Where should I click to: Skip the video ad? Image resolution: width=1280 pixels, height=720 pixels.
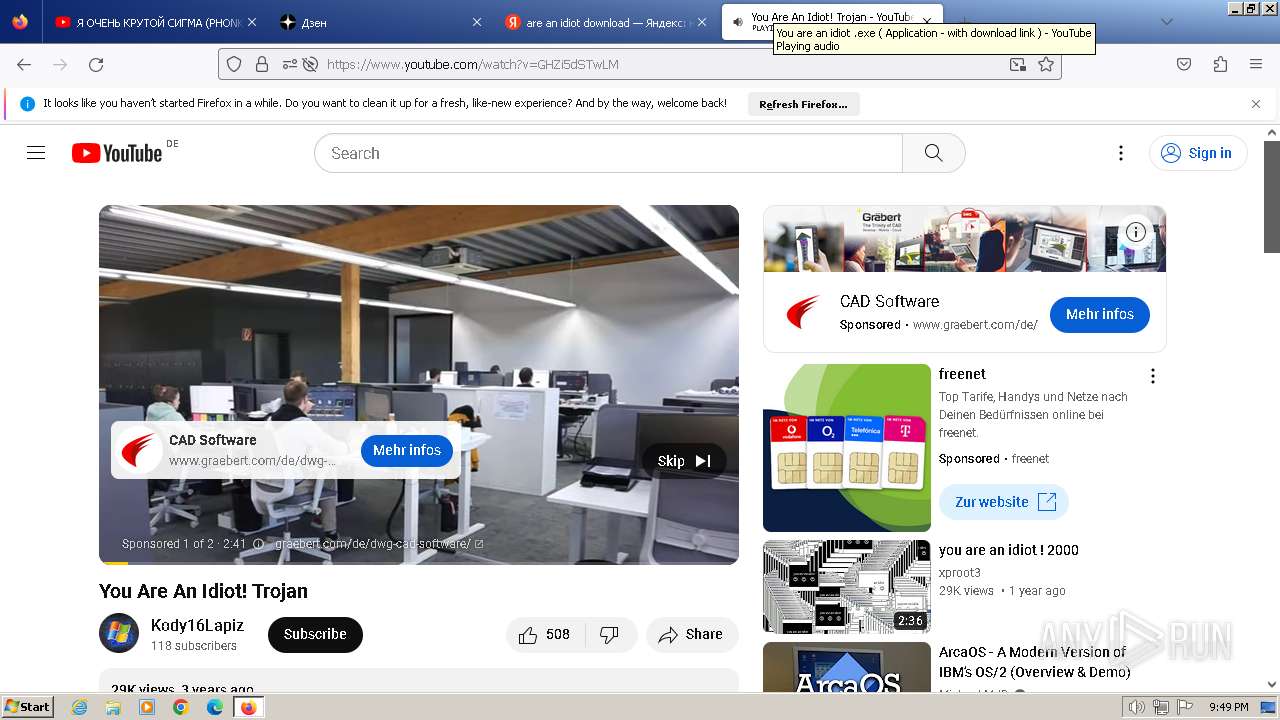click(684, 461)
